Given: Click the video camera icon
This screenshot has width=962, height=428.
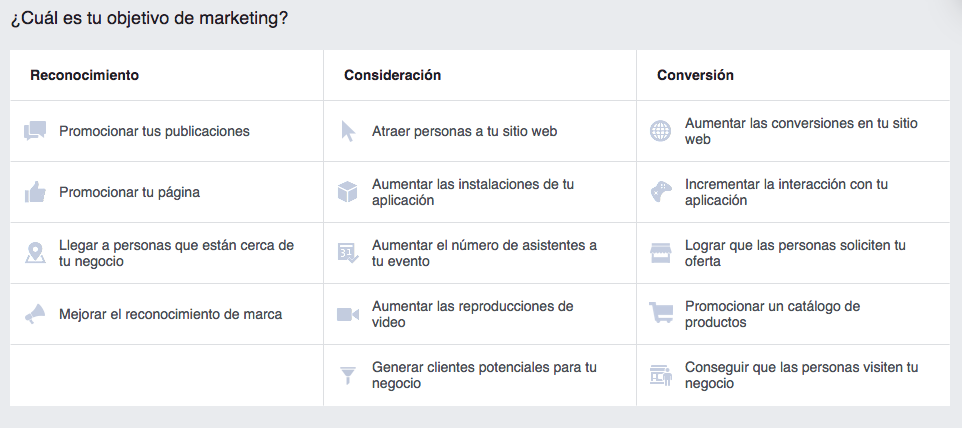Looking at the screenshot, I should (348, 315).
